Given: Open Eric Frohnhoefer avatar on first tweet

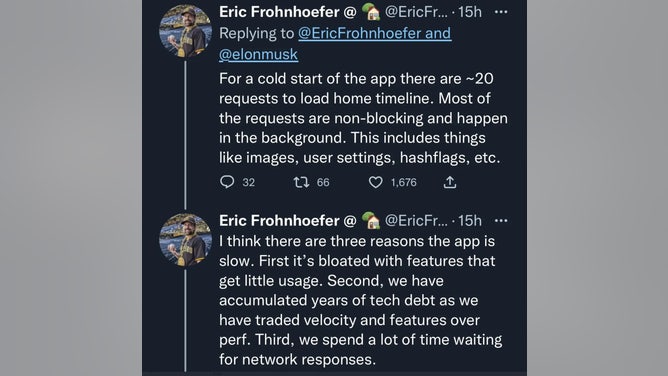Looking at the screenshot, I should pyautogui.click(x=185, y=31).
